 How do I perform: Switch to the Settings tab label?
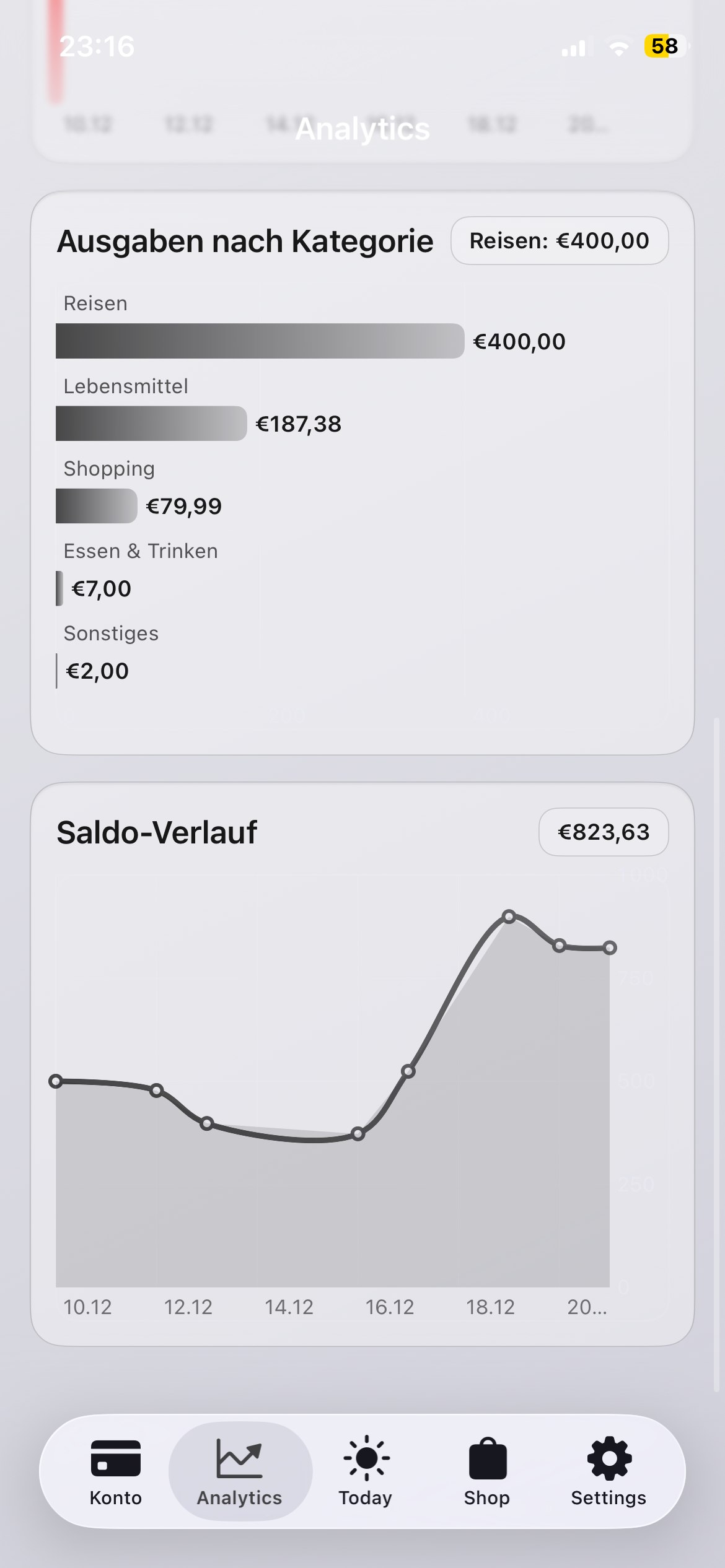point(609,1497)
